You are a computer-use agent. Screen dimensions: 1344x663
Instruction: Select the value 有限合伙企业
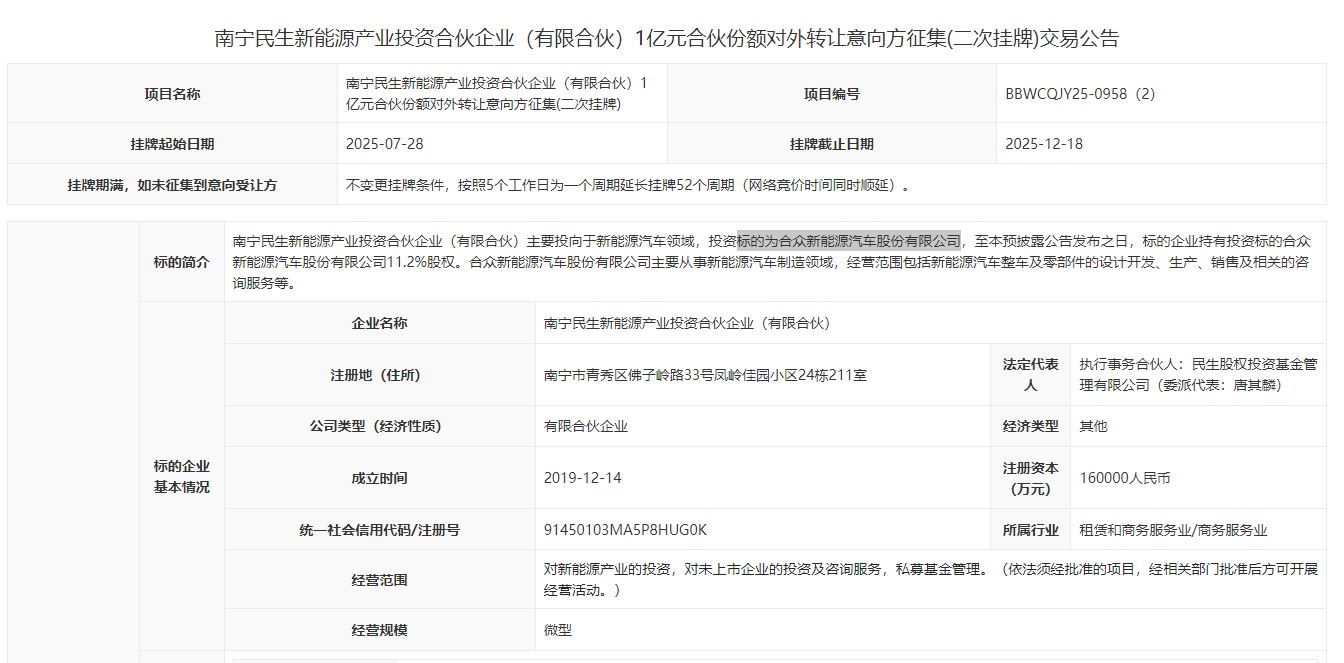586,426
